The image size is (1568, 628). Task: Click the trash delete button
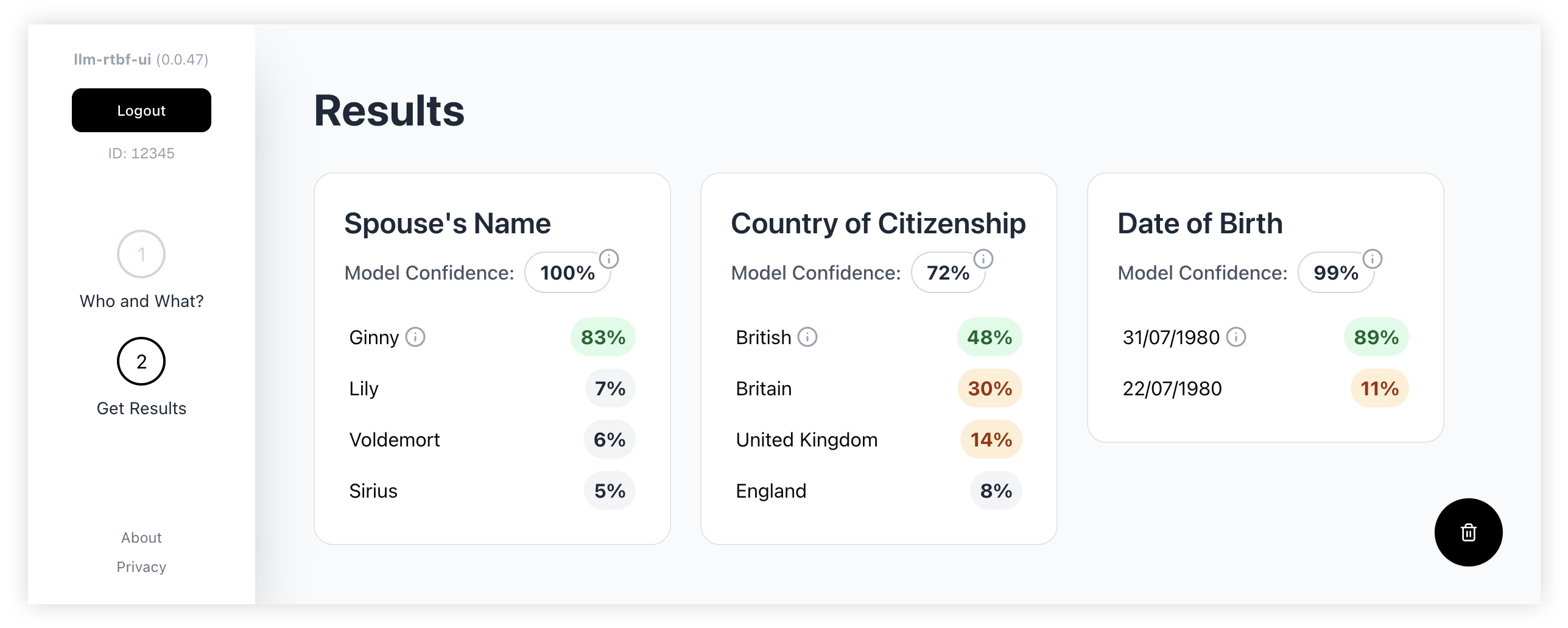click(x=1468, y=532)
